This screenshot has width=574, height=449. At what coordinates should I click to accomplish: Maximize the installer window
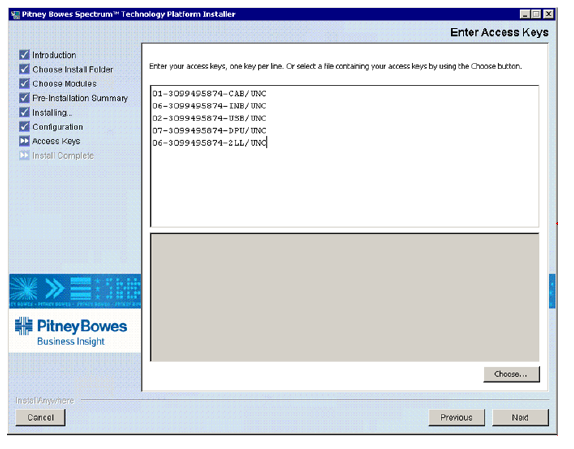(536, 14)
